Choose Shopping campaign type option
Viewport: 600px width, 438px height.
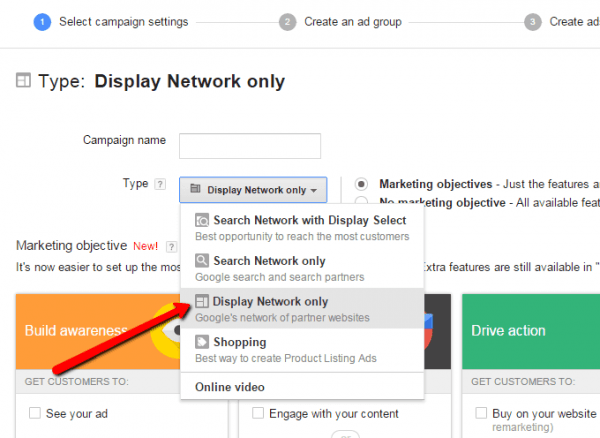click(x=302, y=349)
